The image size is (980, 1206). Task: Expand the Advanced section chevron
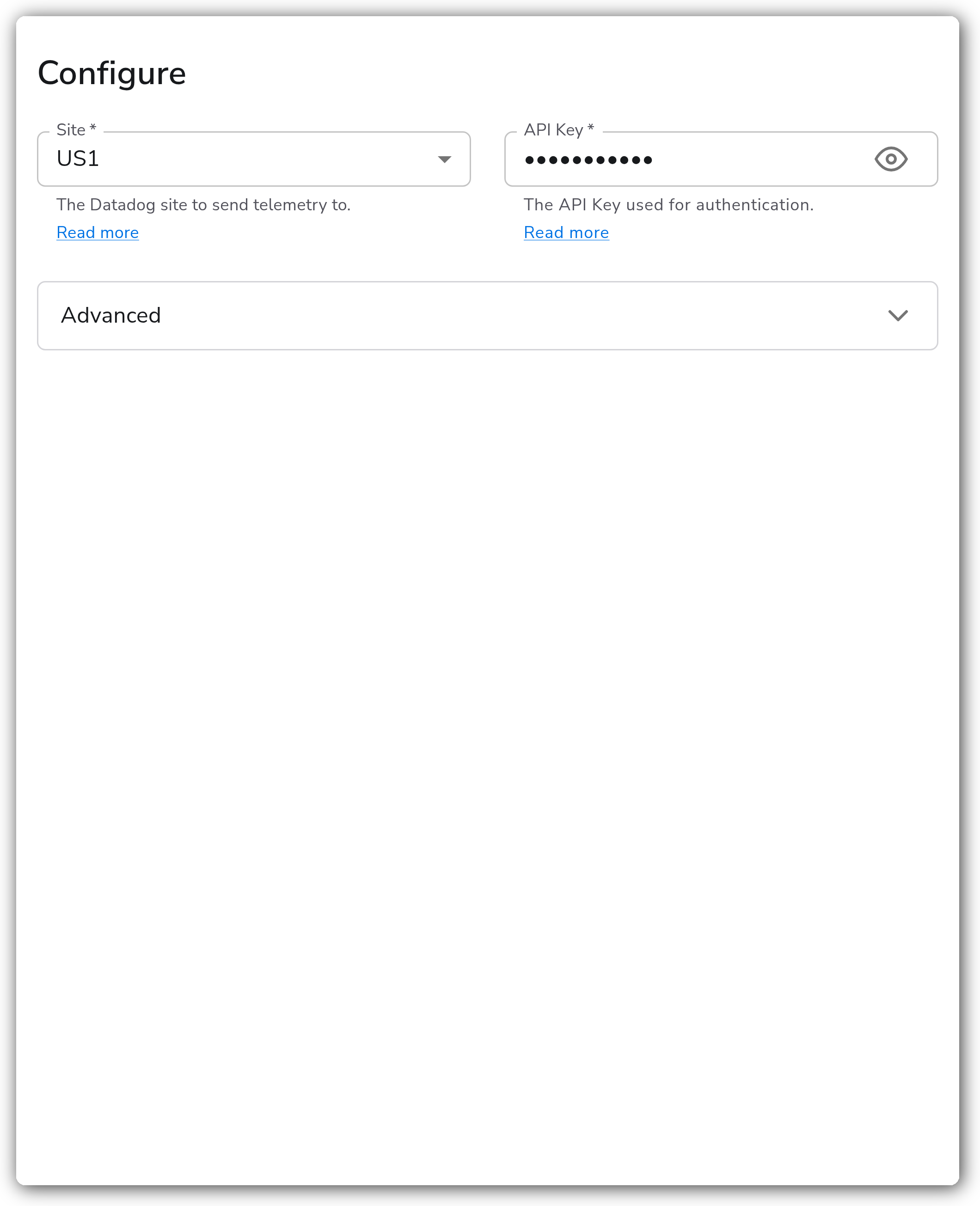click(898, 315)
